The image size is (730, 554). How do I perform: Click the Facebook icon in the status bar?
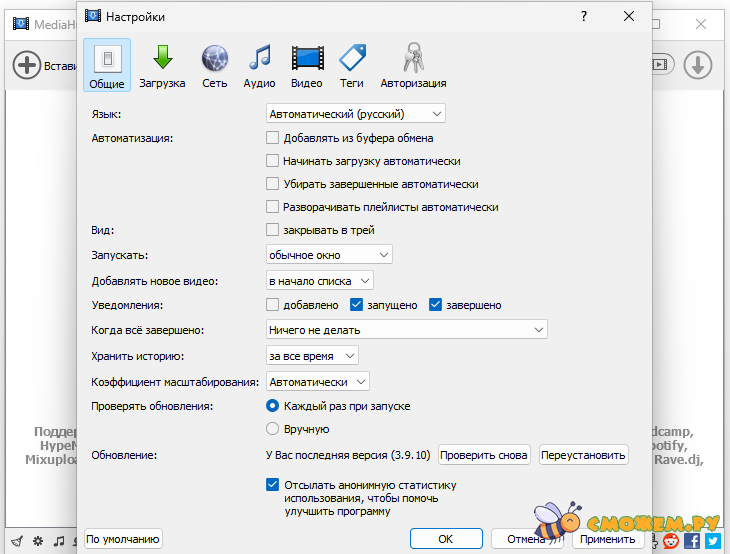click(x=691, y=541)
